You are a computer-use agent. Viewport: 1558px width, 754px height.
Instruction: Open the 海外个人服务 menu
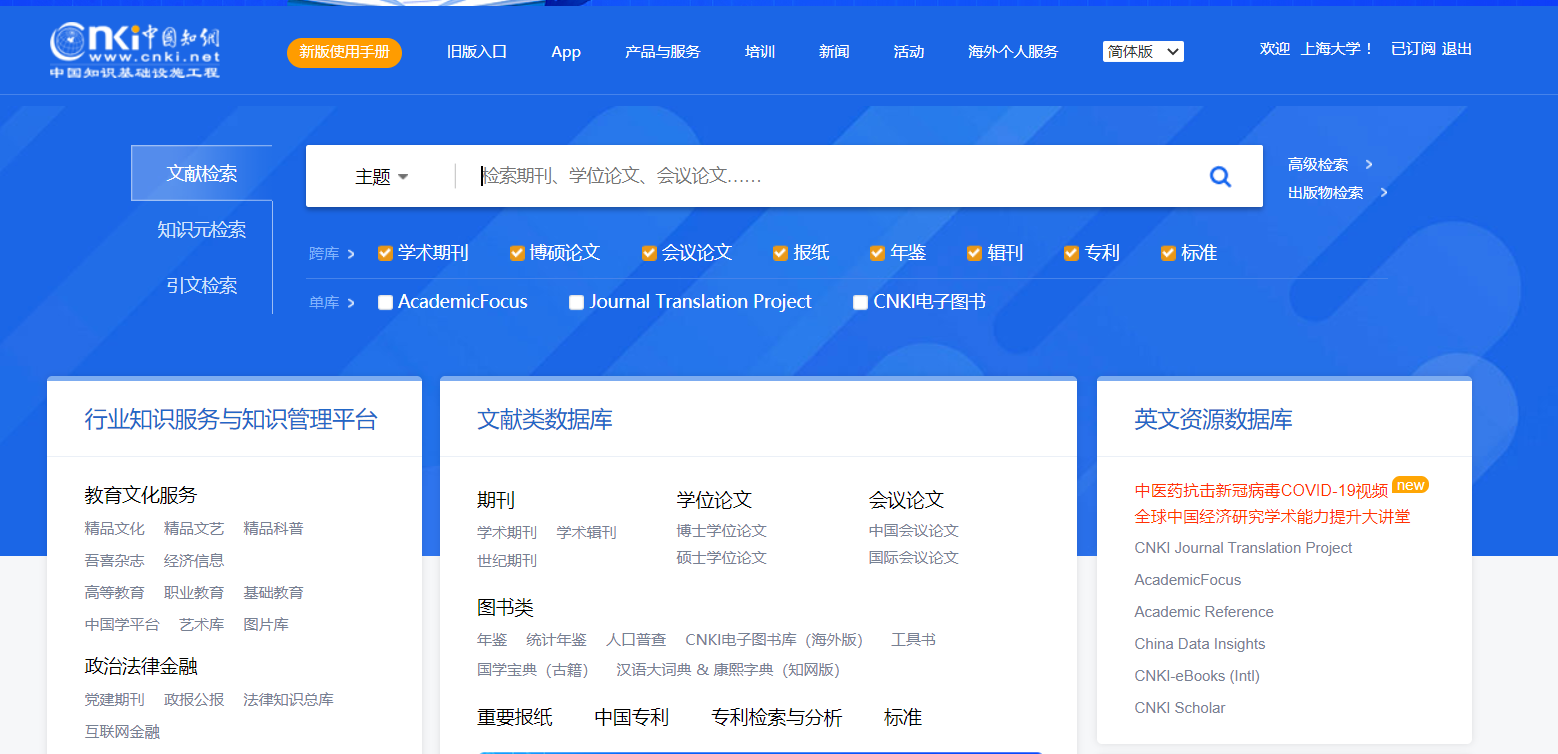click(1013, 51)
